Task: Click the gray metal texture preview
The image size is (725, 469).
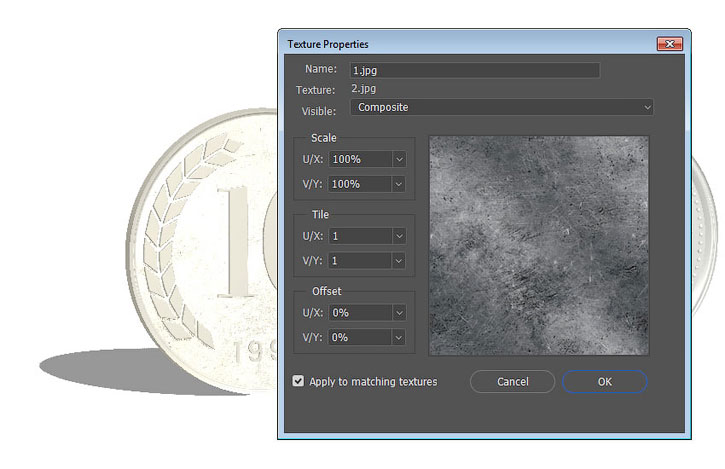Action: click(538, 246)
